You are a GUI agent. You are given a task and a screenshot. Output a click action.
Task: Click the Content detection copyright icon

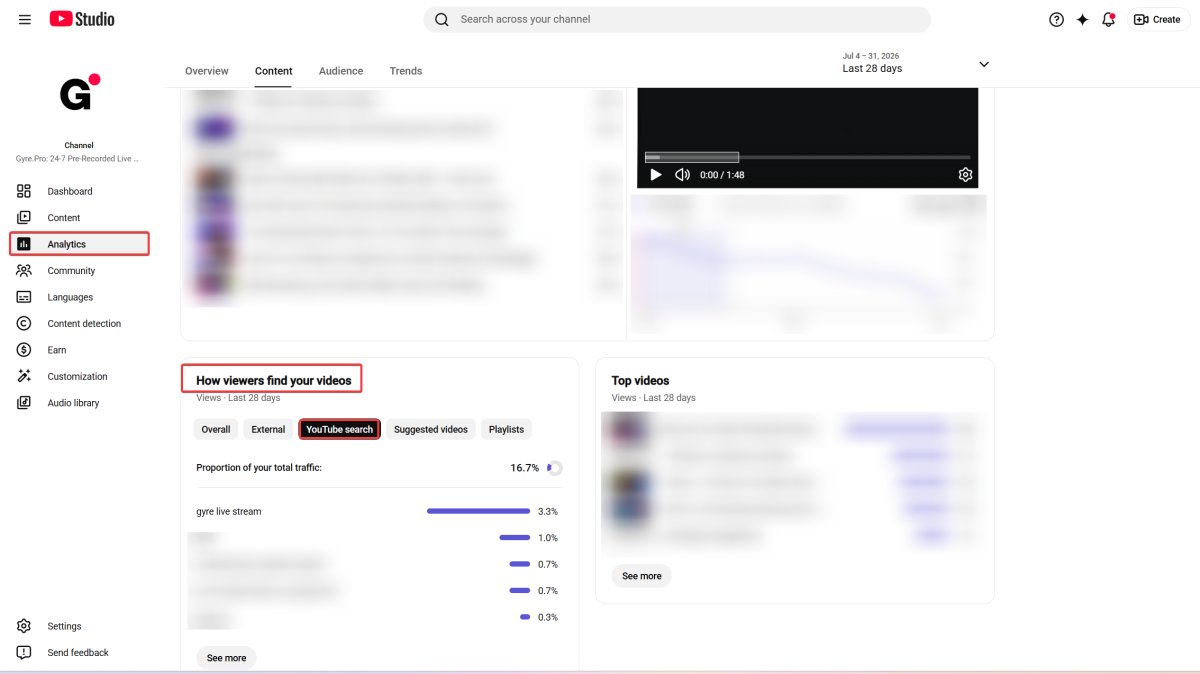click(24, 323)
